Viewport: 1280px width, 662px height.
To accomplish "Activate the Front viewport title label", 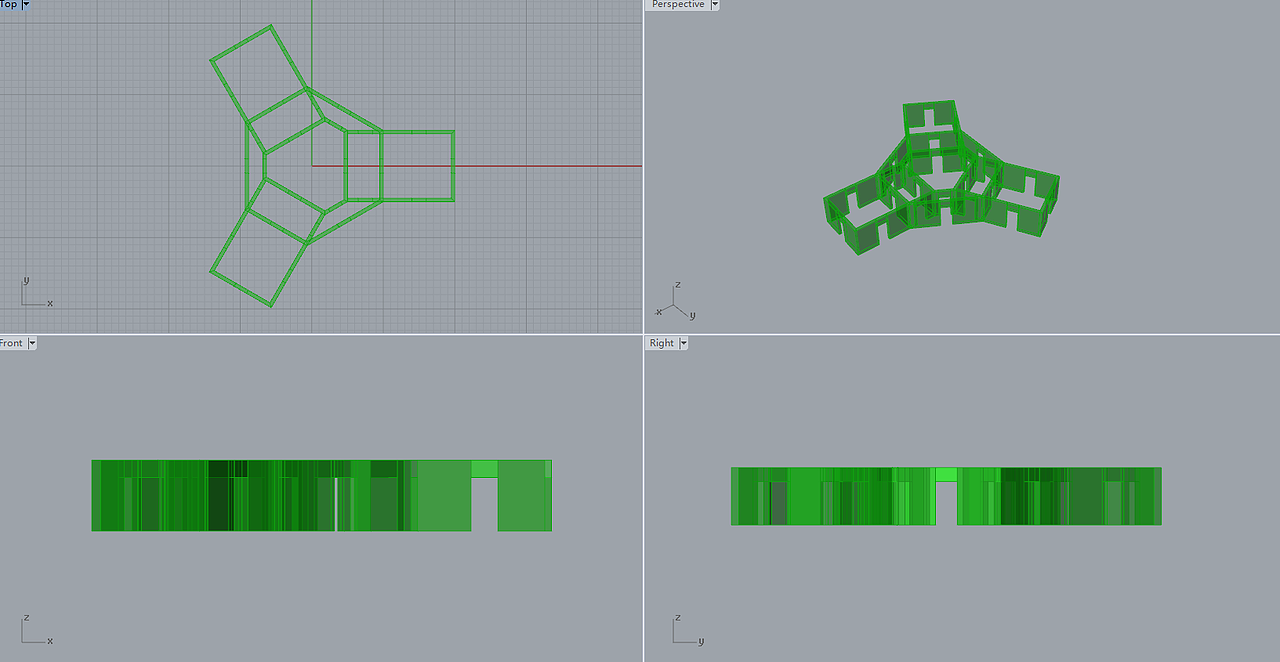I will pos(11,343).
